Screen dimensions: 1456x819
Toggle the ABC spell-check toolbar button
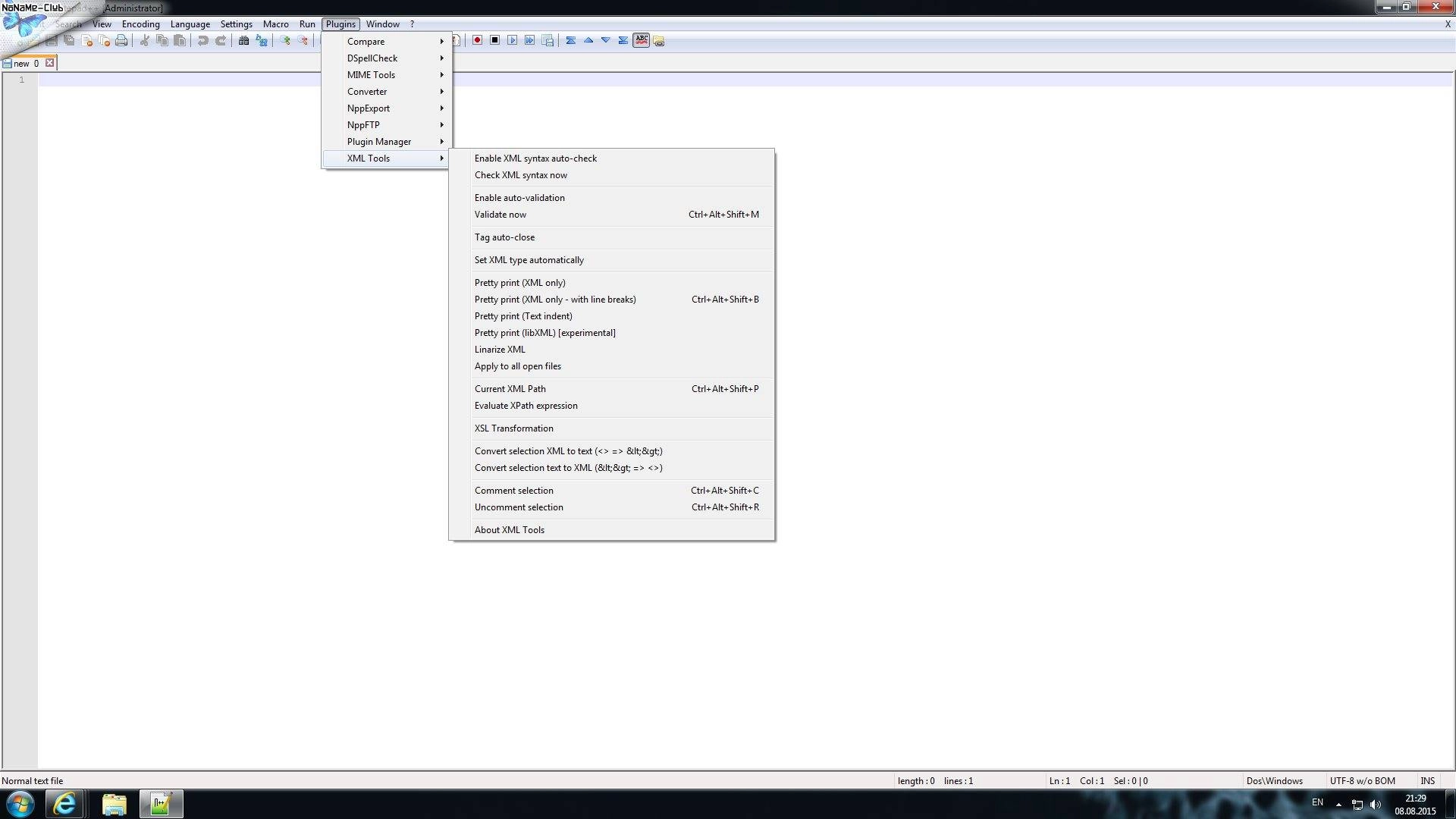(642, 40)
